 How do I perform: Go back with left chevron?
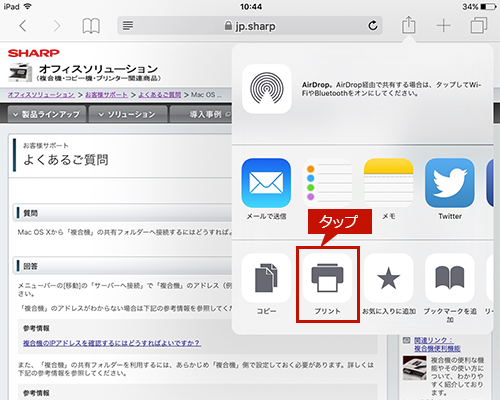(x=23, y=26)
